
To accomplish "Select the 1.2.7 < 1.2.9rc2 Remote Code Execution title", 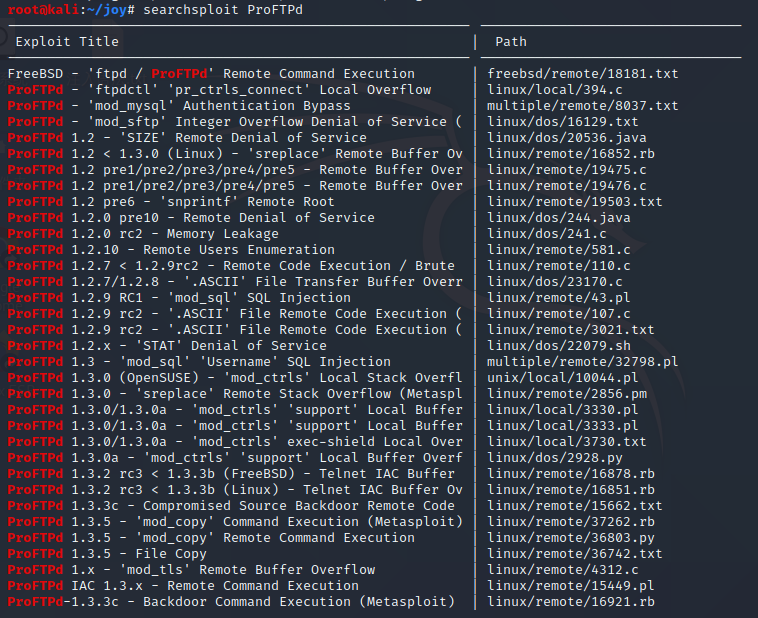I will (231, 265).
